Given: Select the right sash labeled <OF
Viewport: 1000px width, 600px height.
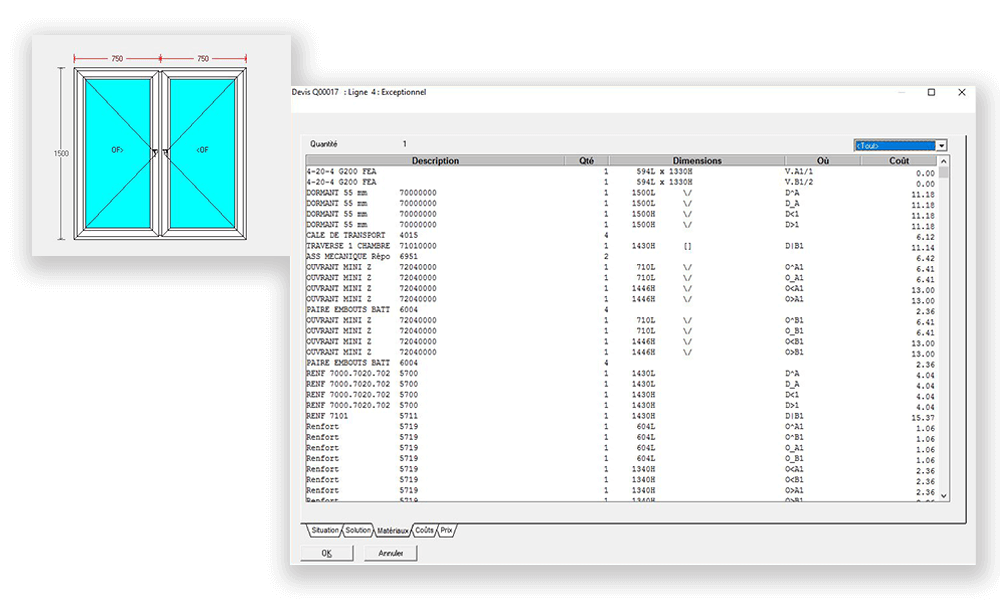Looking at the screenshot, I should click(x=203, y=151).
